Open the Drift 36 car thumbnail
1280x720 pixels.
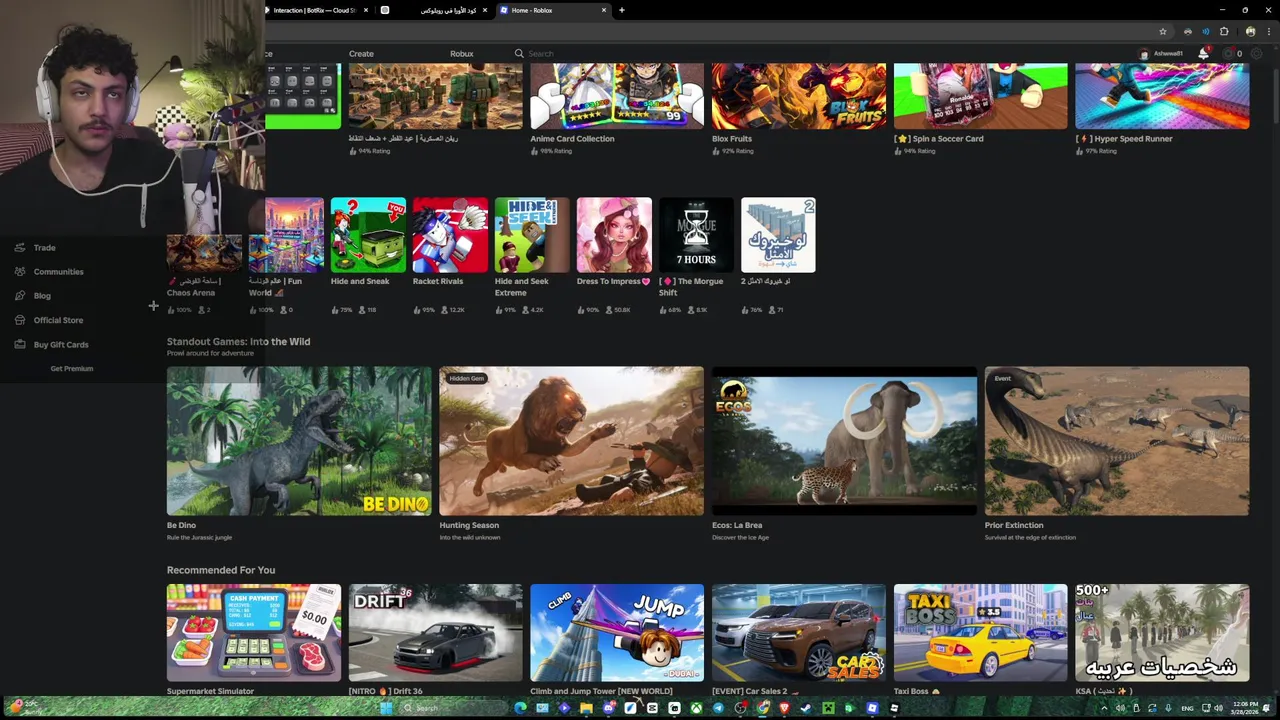435,633
